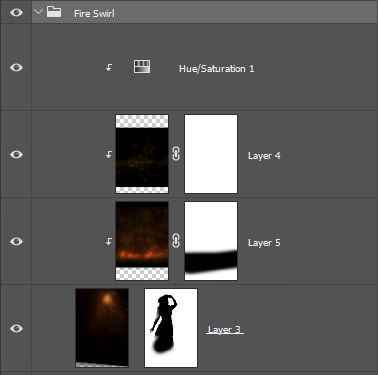The height and width of the screenshot is (375, 378).
Task: Select Layer 4 image thumbnail
Action: (x=142, y=154)
